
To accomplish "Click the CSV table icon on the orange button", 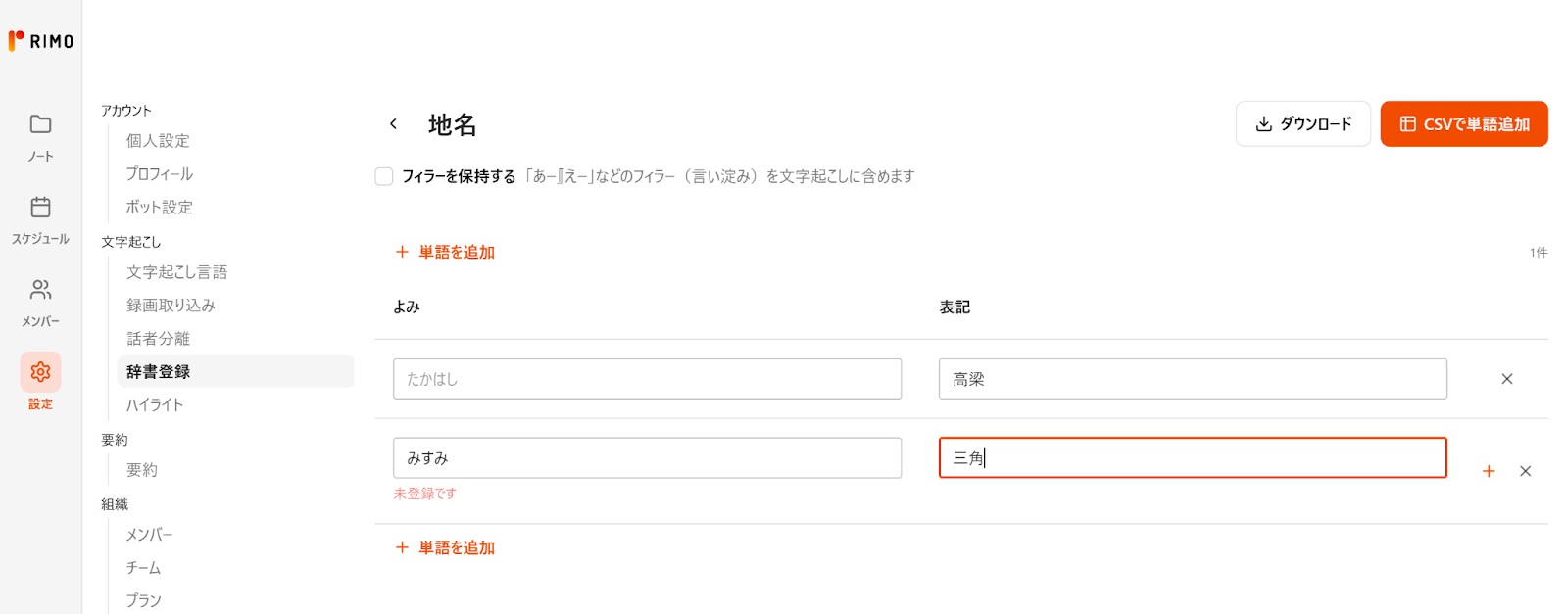I will point(1408,123).
